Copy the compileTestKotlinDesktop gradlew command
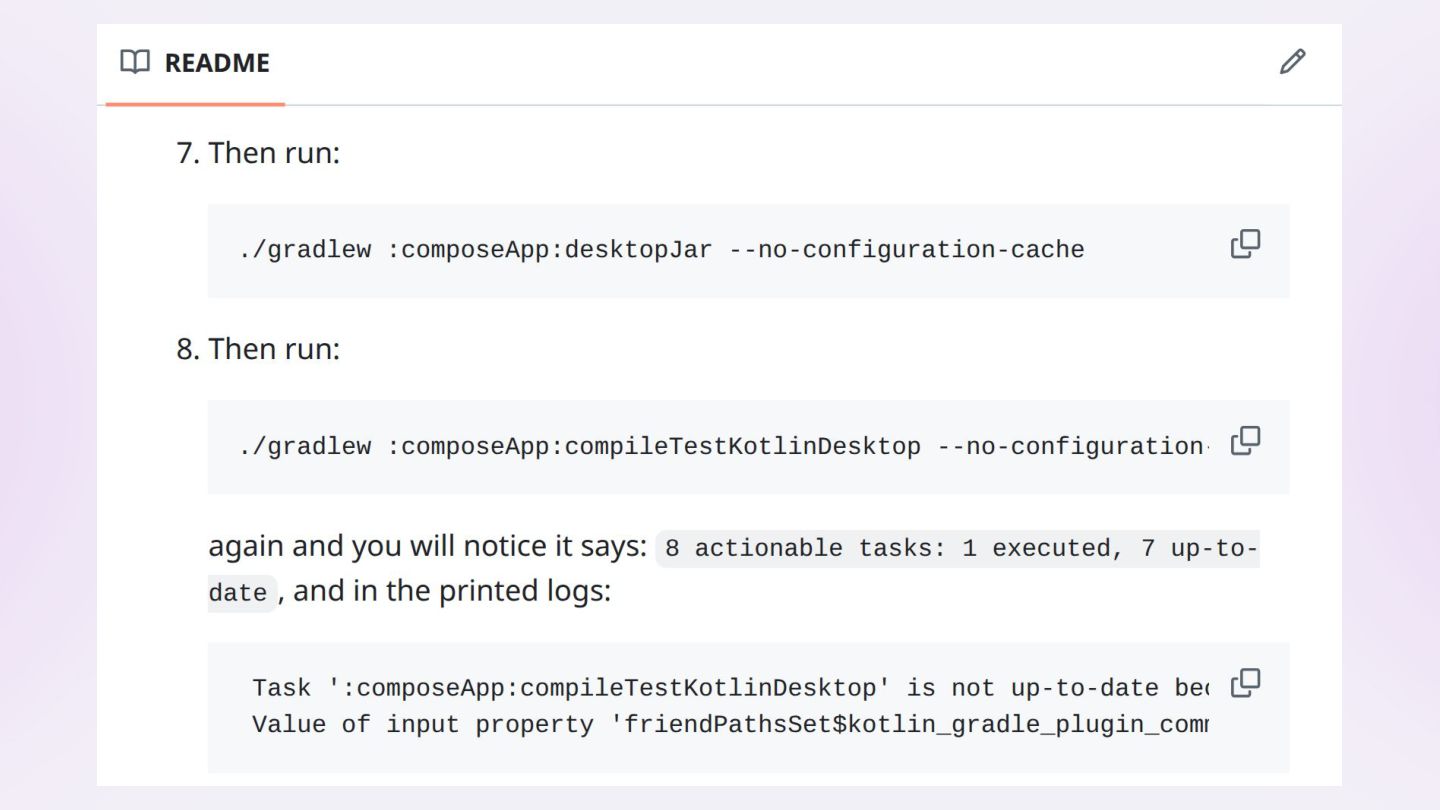The width and height of the screenshot is (1440, 810). click(1245, 440)
